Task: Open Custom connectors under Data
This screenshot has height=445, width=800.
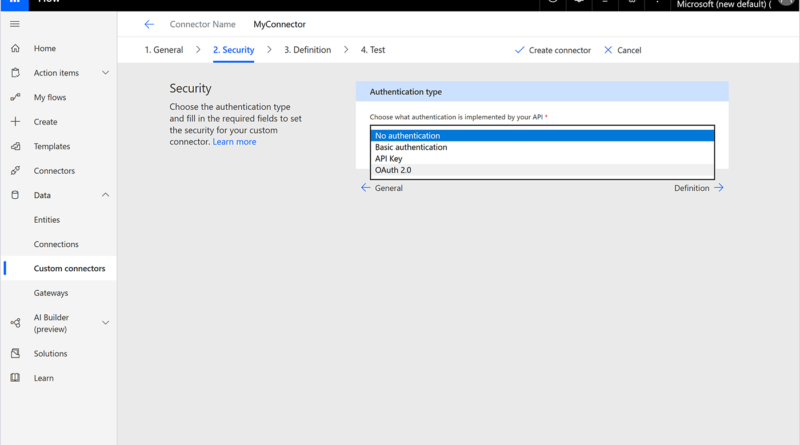Action: tap(69, 268)
